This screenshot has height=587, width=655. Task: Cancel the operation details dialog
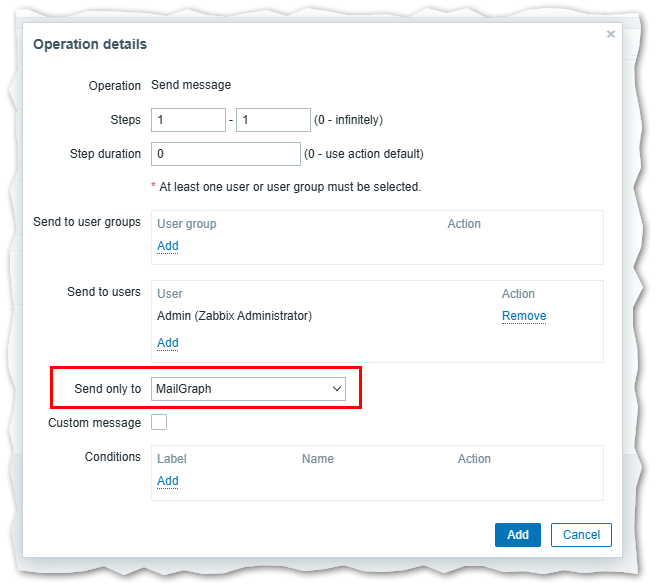[x=581, y=535]
